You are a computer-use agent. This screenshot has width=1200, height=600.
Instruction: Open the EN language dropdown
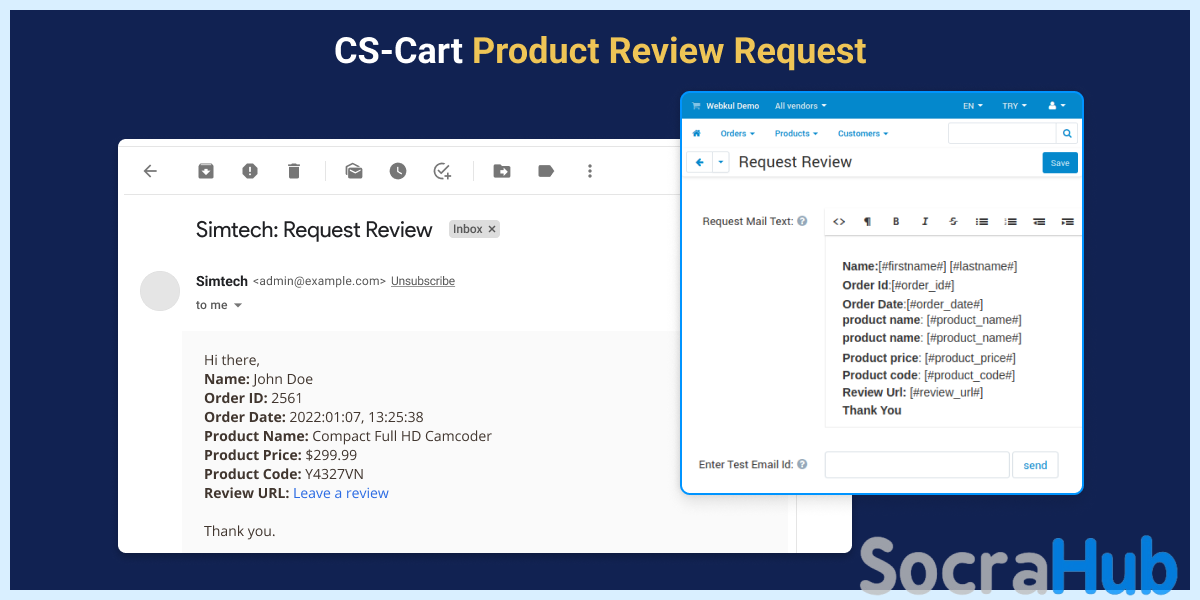[972, 106]
